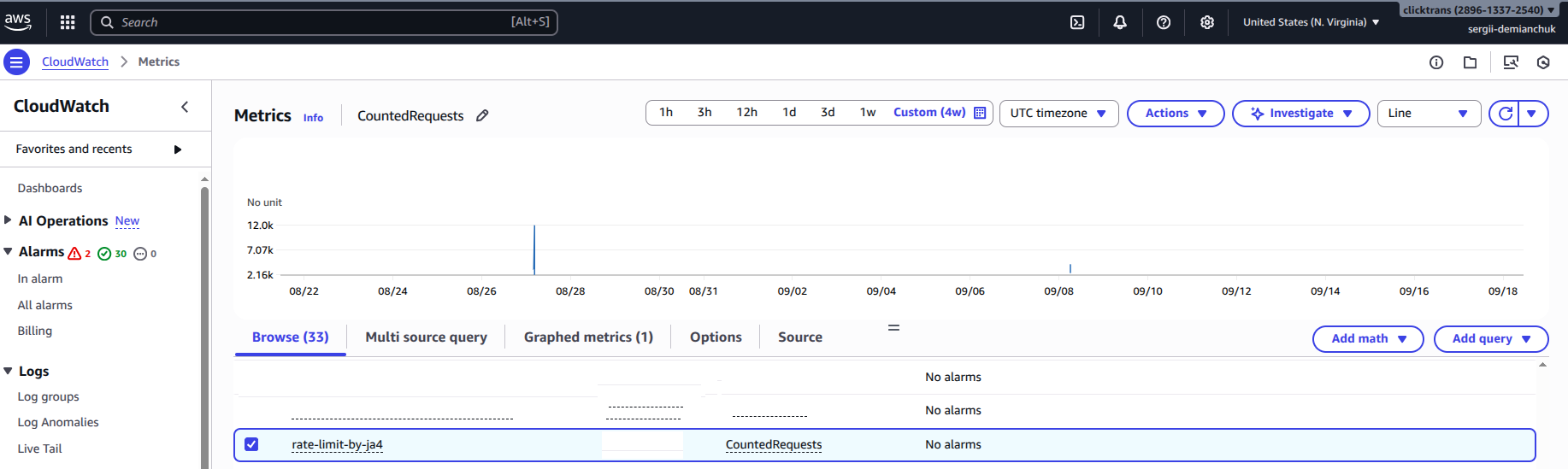This screenshot has height=469, width=1568.
Task: Select the 1d time range
Action: (789, 112)
